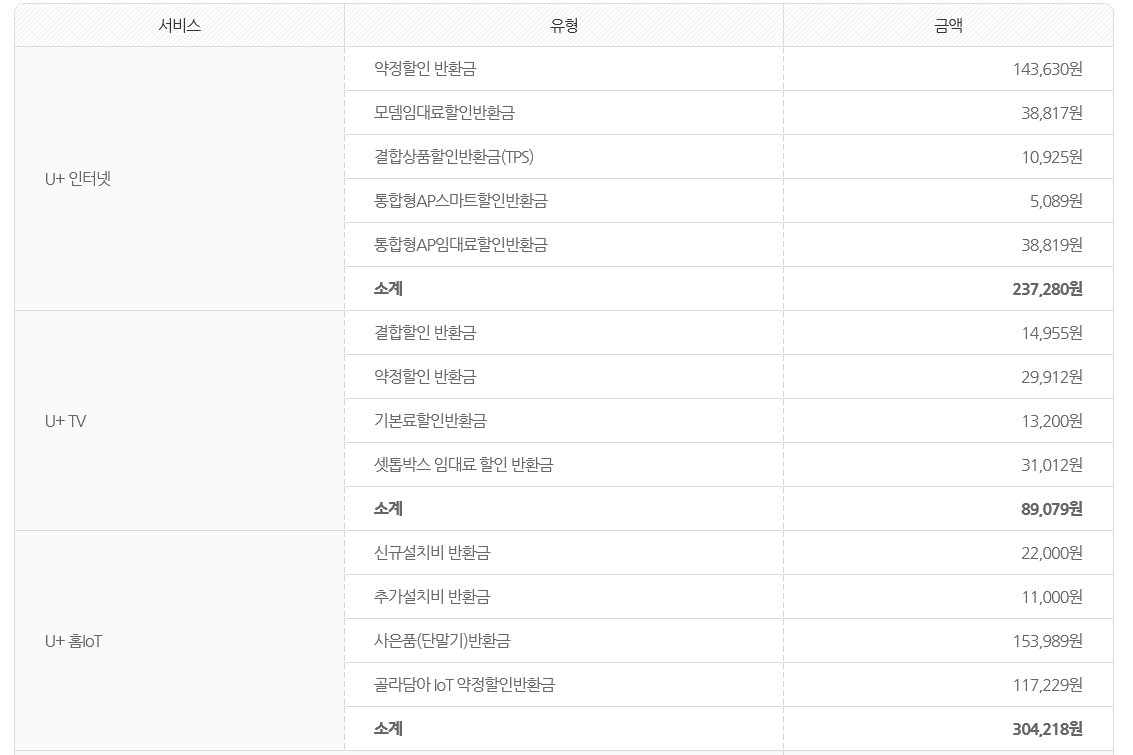Viewport: 1133px width, 755px height.
Task: Click the 유형 column header
Action: coord(564,25)
